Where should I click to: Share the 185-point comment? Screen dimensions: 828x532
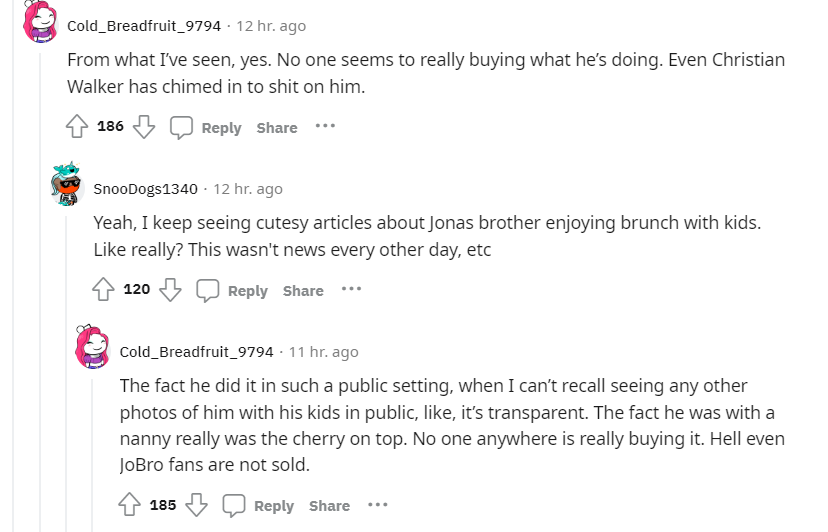(x=329, y=505)
